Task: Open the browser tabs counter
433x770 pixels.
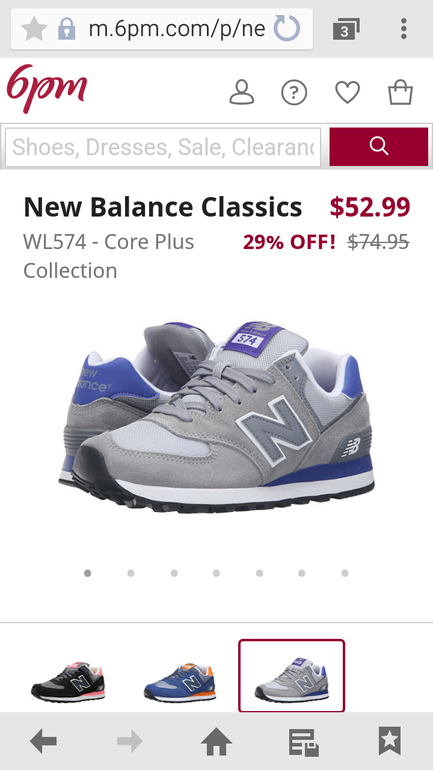Action: pyautogui.click(x=346, y=29)
